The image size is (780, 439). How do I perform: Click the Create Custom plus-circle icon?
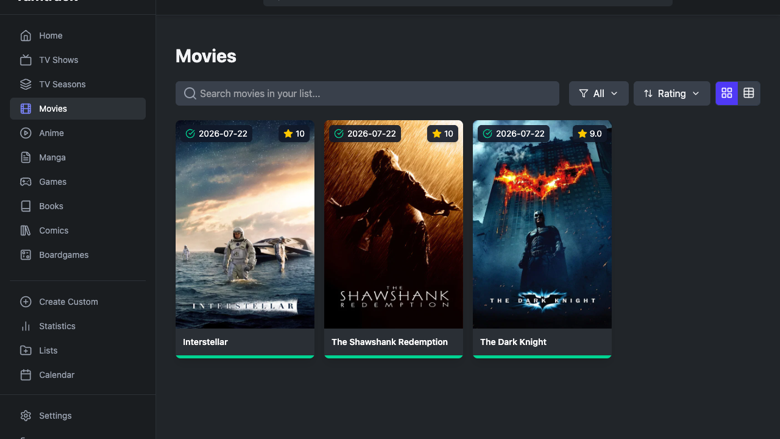(25, 302)
